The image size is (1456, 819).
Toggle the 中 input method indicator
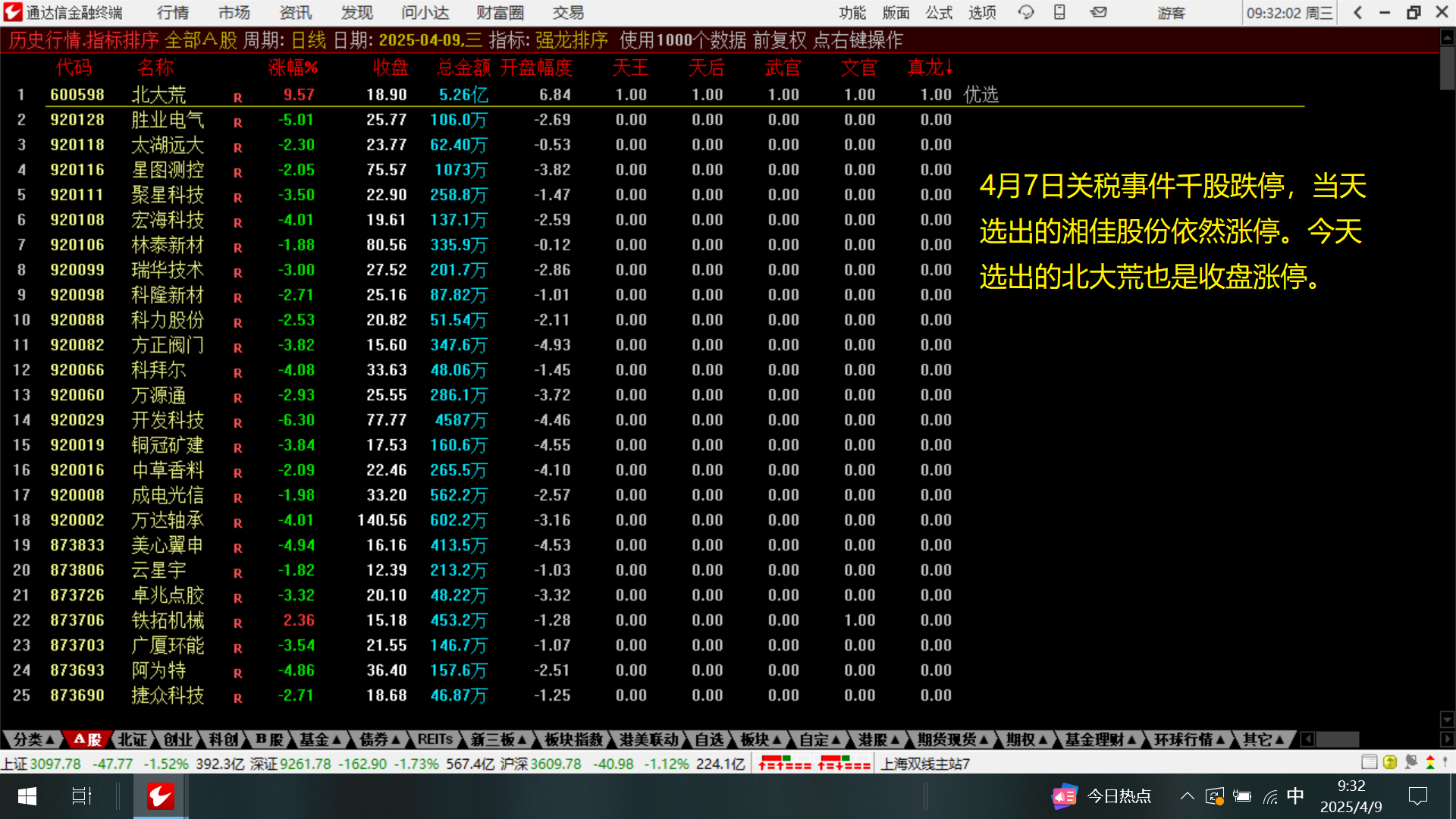(x=1295, y=795)
